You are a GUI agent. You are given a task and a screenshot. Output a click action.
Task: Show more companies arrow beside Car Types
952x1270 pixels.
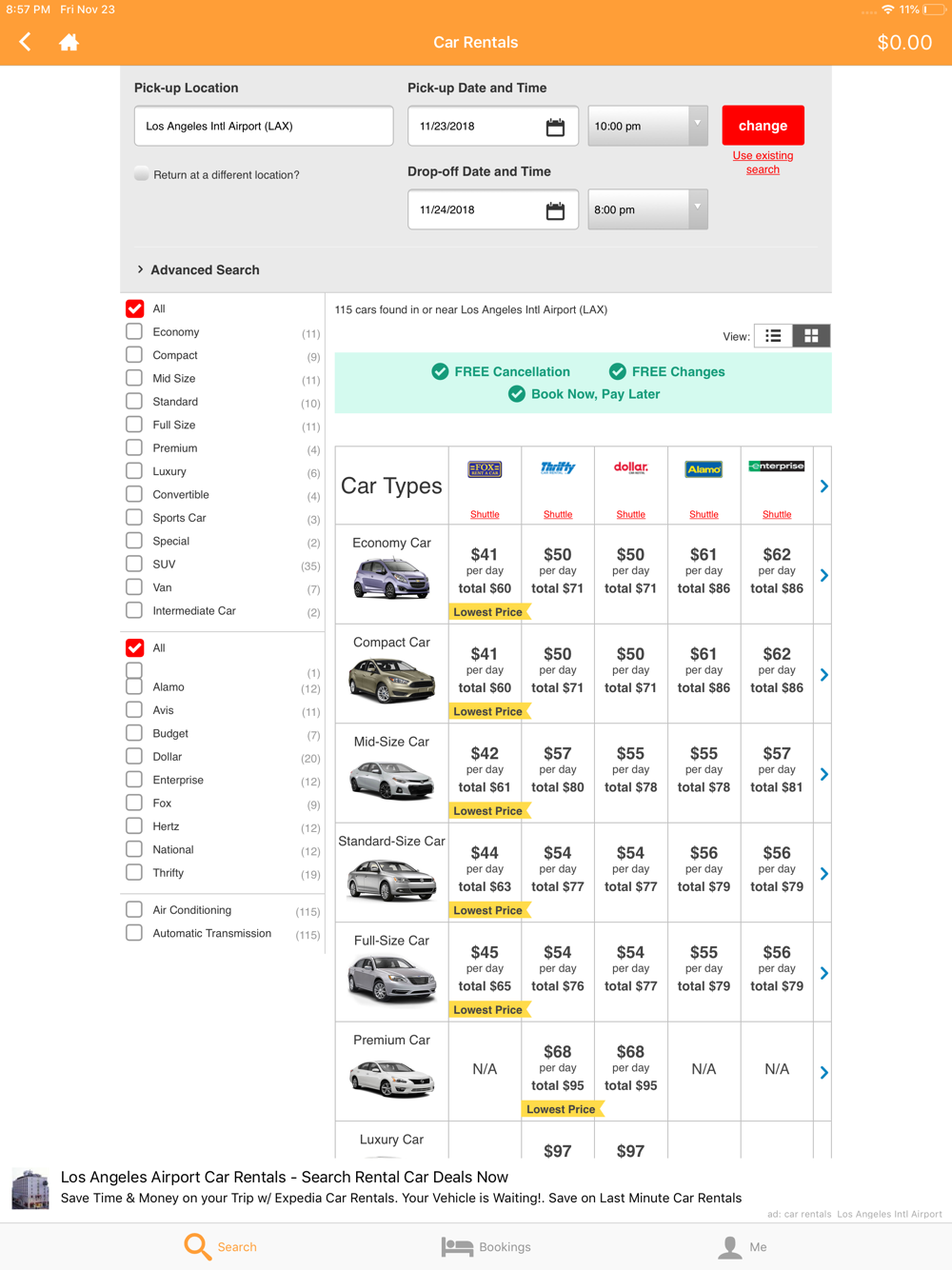tap(823, 486)
